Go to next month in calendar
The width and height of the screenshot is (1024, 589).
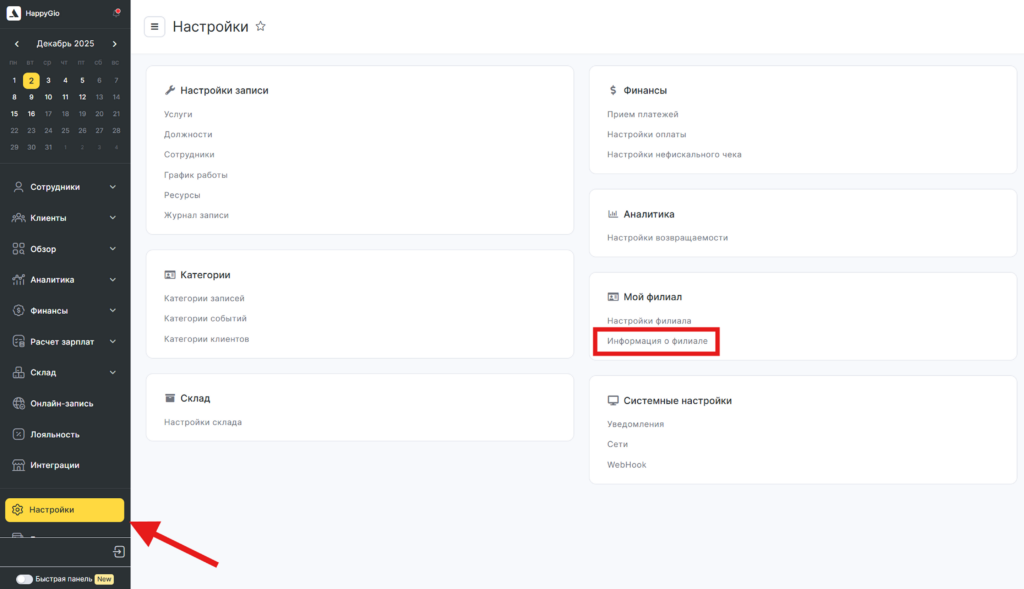(x=115, y=44)
